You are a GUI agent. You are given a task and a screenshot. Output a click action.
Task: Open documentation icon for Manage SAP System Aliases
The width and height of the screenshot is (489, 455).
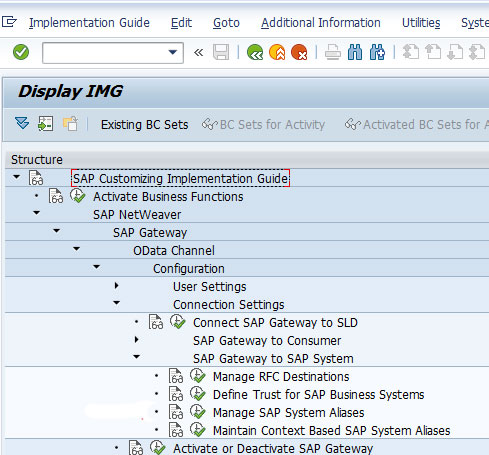176,412
